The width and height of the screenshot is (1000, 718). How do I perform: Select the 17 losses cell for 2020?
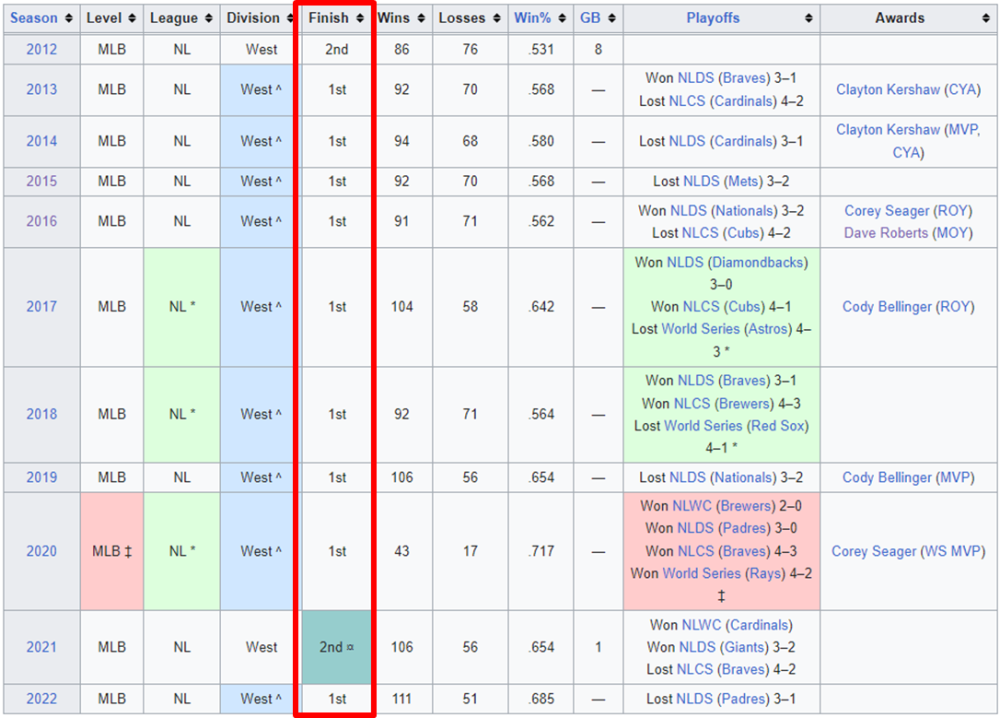tap(470, 551)
